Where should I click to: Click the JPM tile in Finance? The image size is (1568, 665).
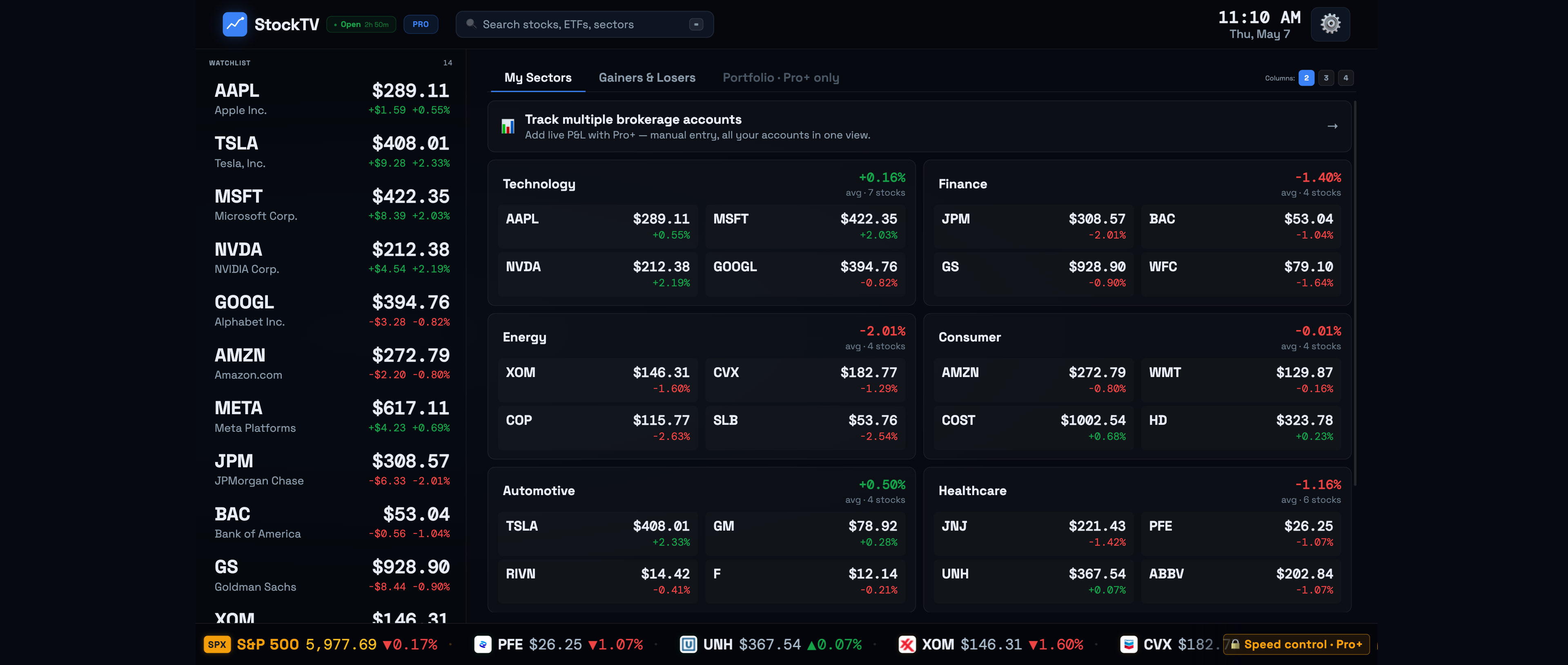tap(1033, 226)
